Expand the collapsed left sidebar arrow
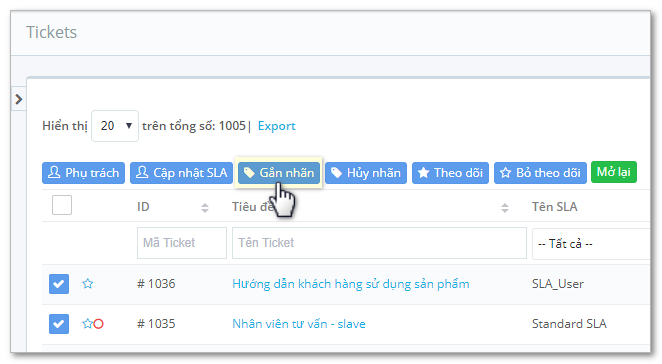The image size is (662, 364). pyautogui.click(x=19, y=99)
